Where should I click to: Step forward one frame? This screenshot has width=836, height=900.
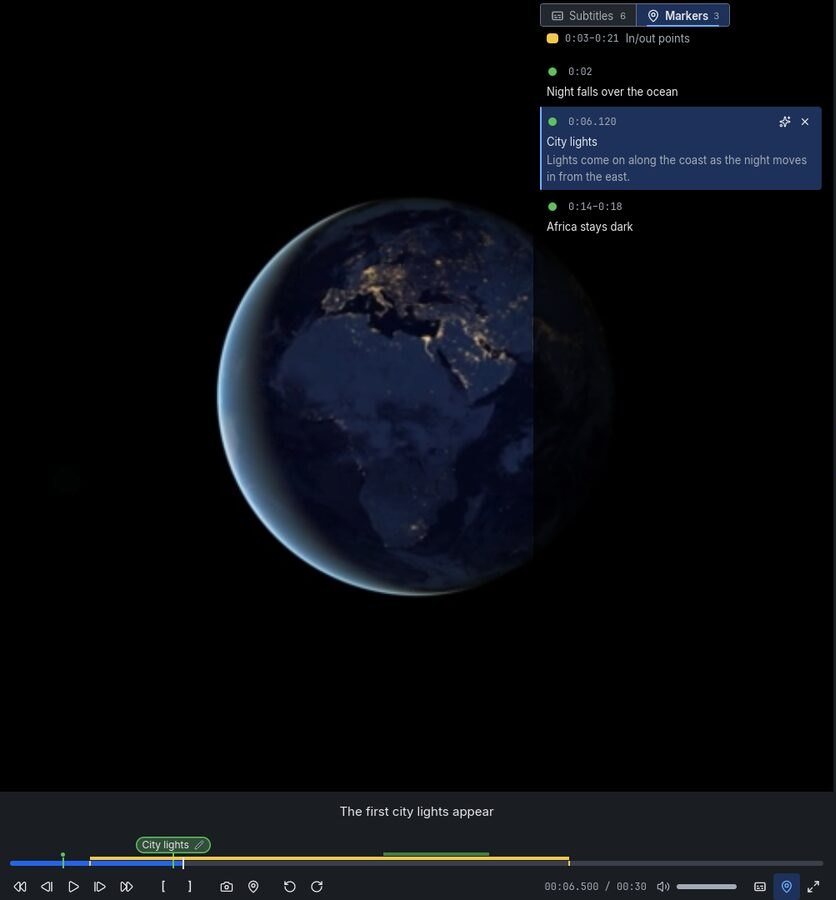pos(99,886)
